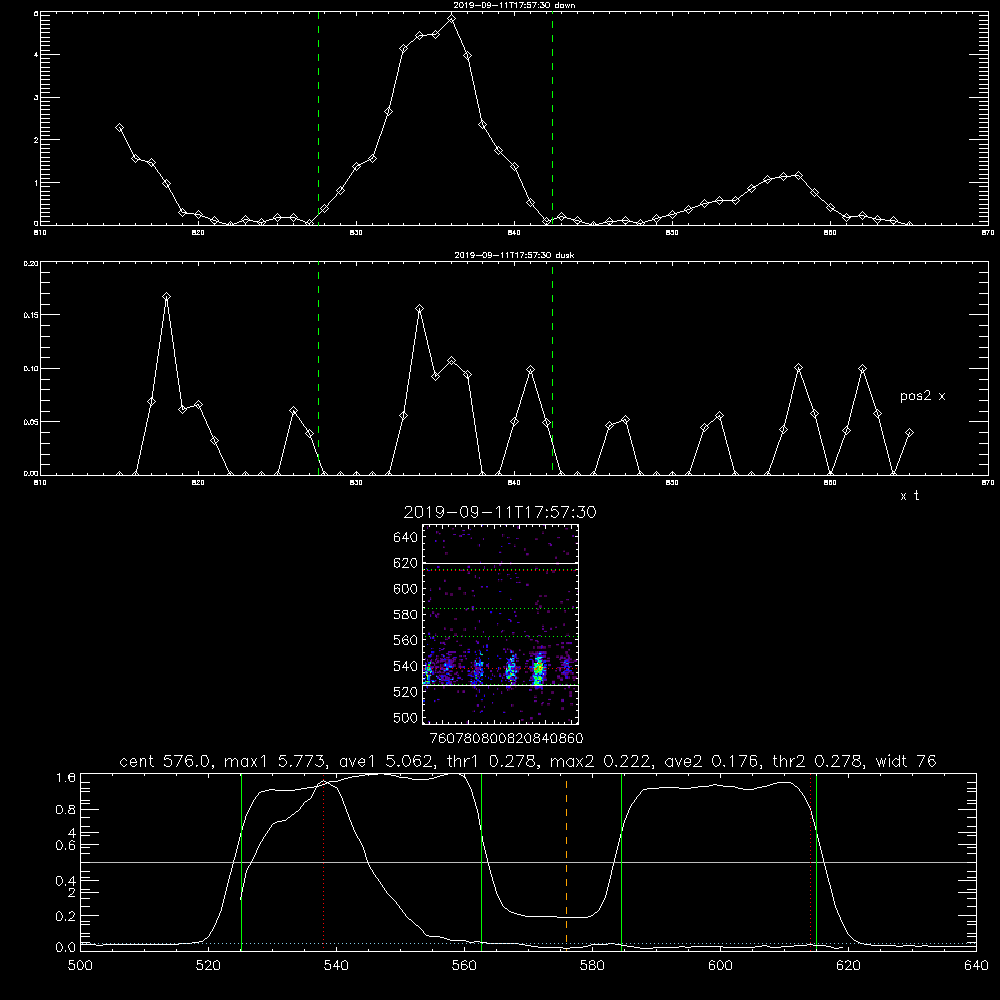Viewport: 1000px width, 1000px height.
Task: Select right green dashed line in dusk plot
Action: [x=552, y=368]
